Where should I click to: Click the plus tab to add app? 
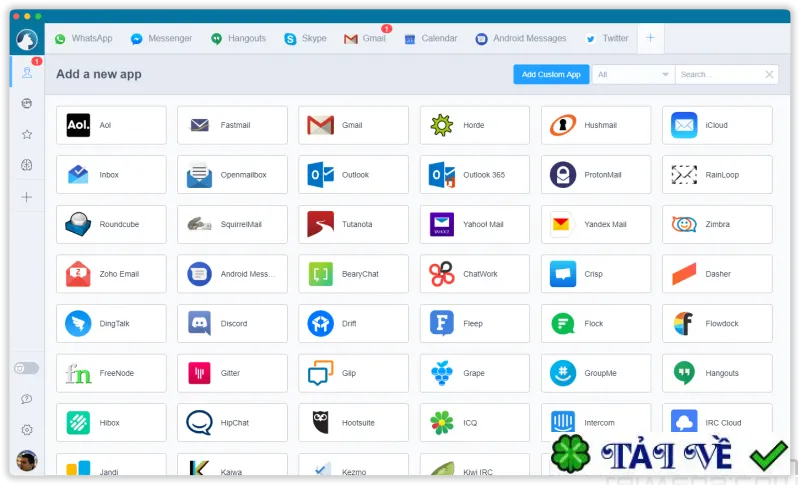pyautogui.click(x=651, y=38)
